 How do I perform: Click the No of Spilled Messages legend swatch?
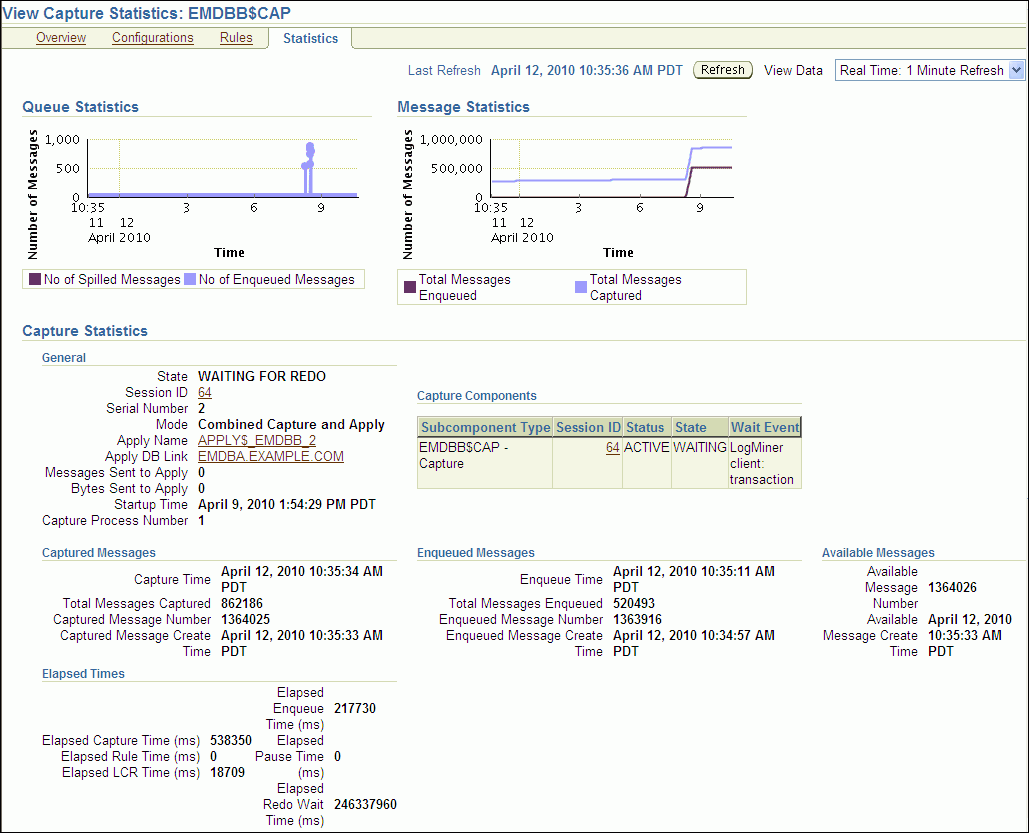pos(35,280)
